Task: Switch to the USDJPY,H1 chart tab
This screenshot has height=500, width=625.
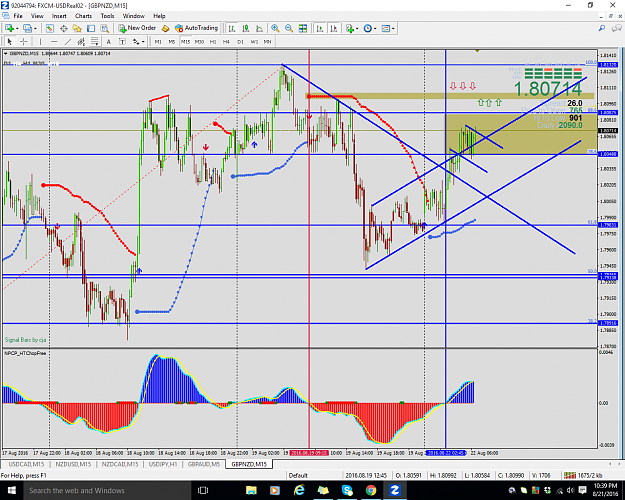Action: [163, 464]
